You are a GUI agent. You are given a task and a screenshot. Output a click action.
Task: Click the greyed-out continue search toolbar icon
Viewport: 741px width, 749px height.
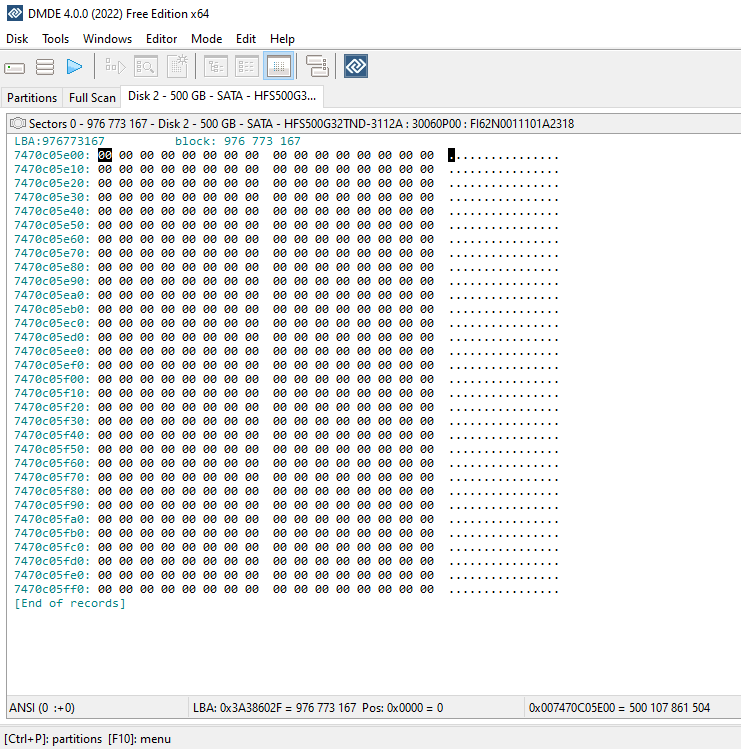[x=115, y=66]
